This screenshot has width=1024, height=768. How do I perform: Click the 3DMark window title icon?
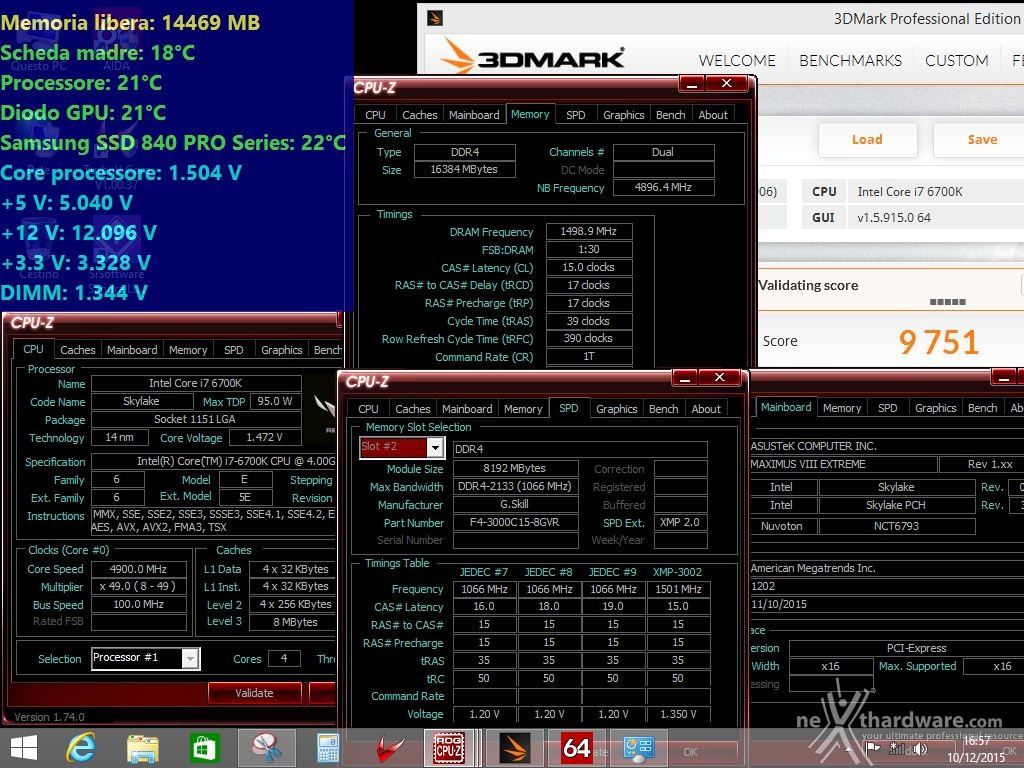tap(435, 18)
